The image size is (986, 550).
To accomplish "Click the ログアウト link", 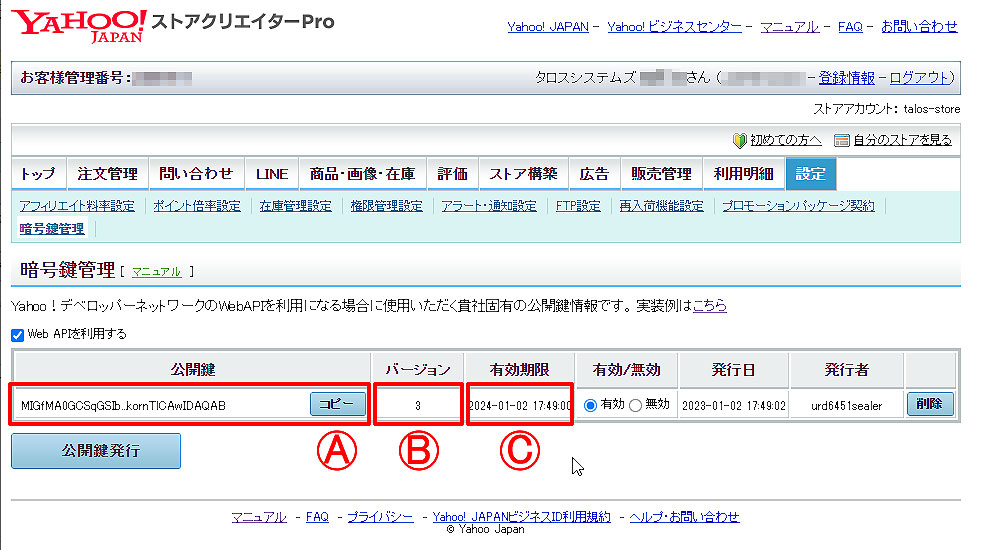I will pyautogui.click(x=919, y=78).
